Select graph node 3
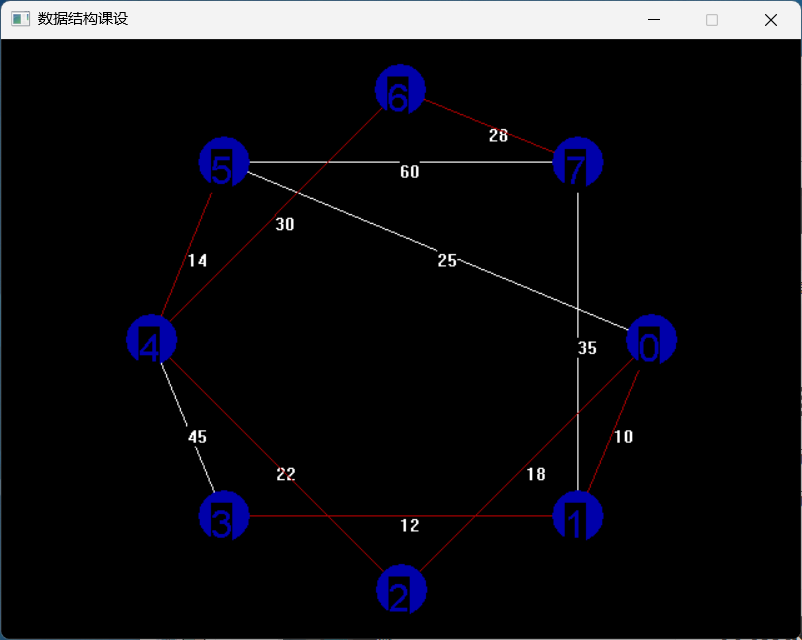802x640 pixels. coord(224,517)
